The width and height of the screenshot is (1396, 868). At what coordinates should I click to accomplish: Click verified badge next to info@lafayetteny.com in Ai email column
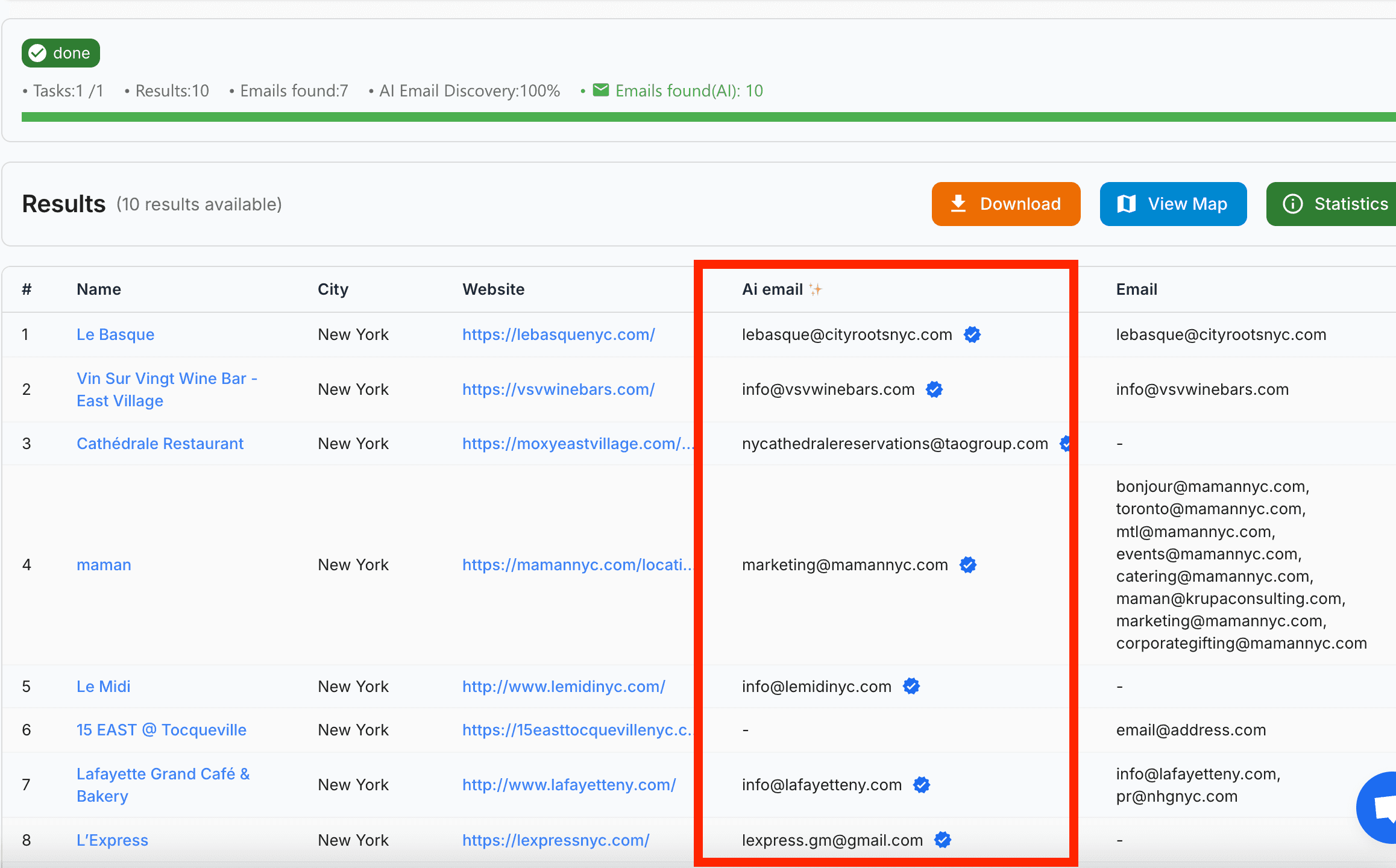click(x=922, y=785)
